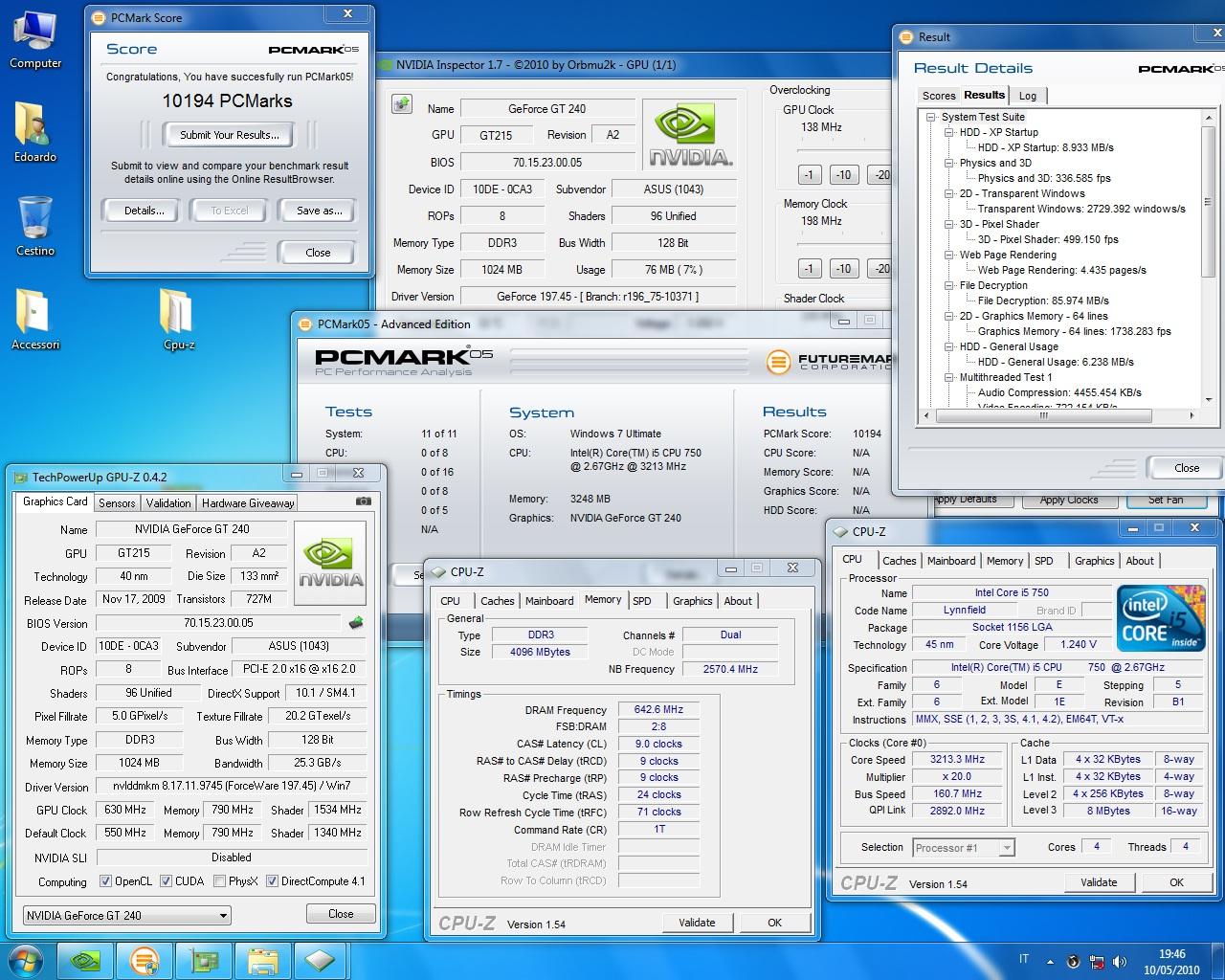
Task: Collapse the System Test Suite node
Action: pos(931,117)
